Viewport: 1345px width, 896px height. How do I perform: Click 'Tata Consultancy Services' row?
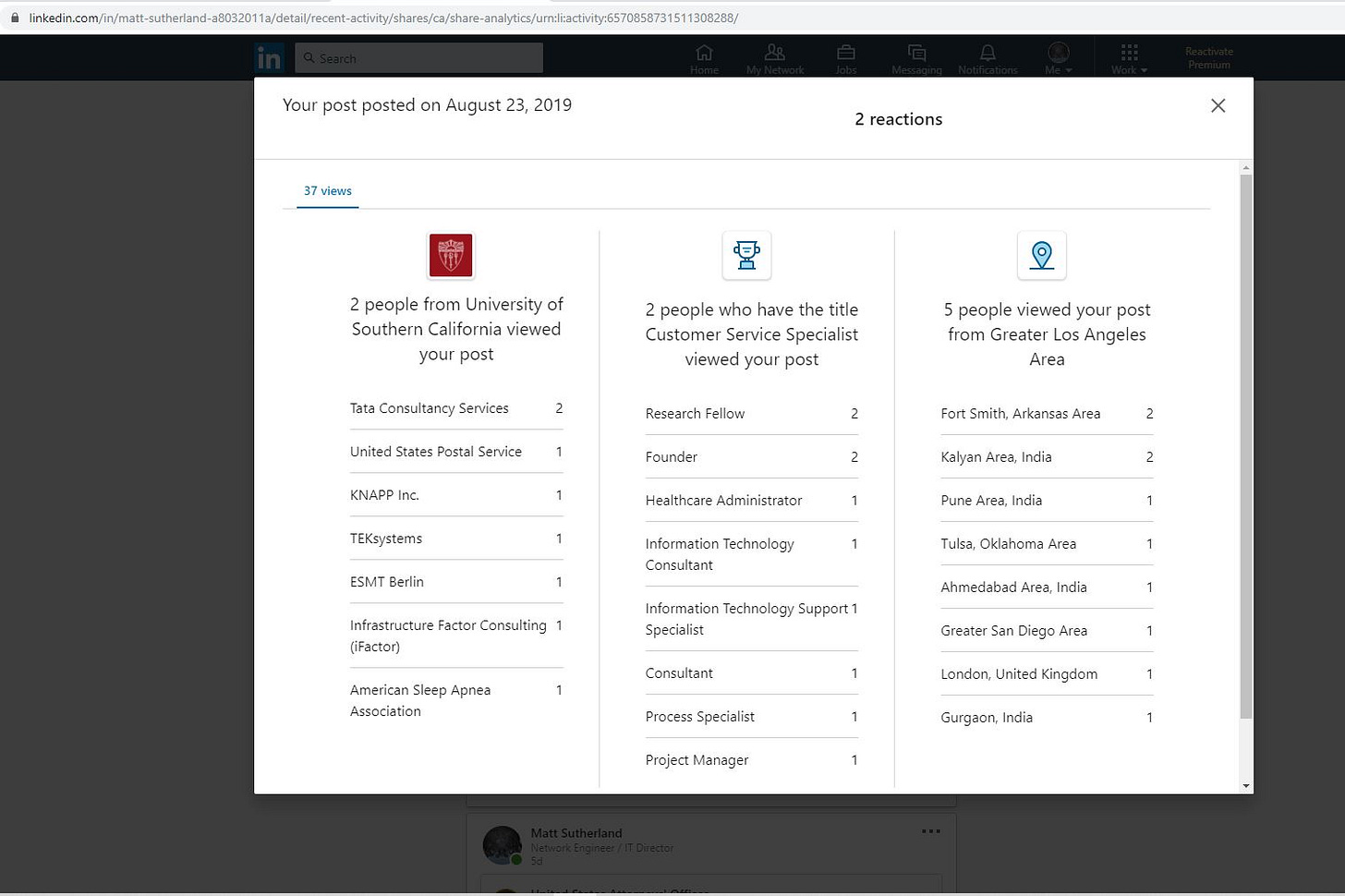pos(456,408)
